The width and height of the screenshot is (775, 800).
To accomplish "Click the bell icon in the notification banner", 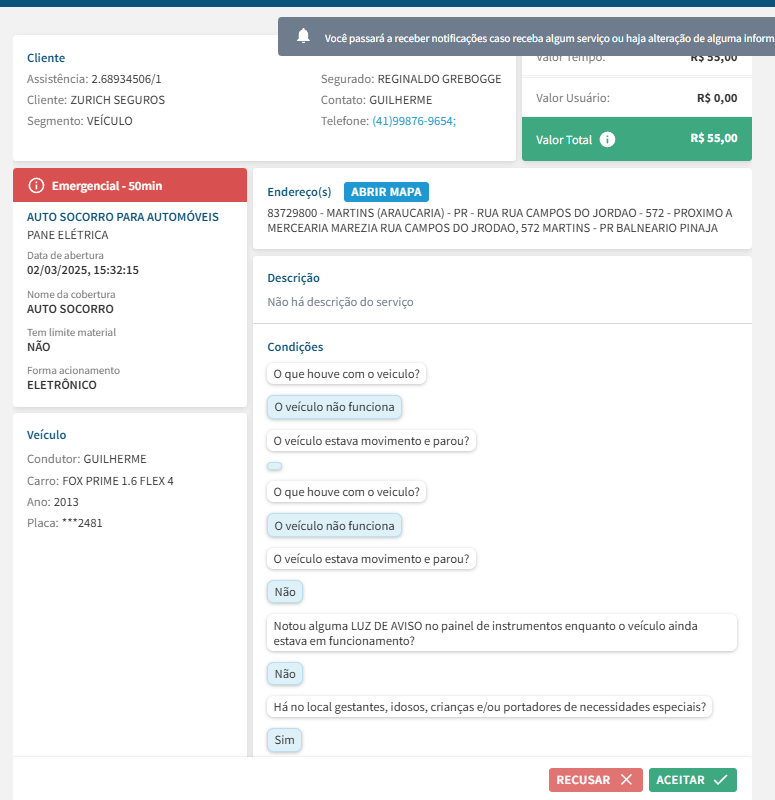I will coord(304,37).
